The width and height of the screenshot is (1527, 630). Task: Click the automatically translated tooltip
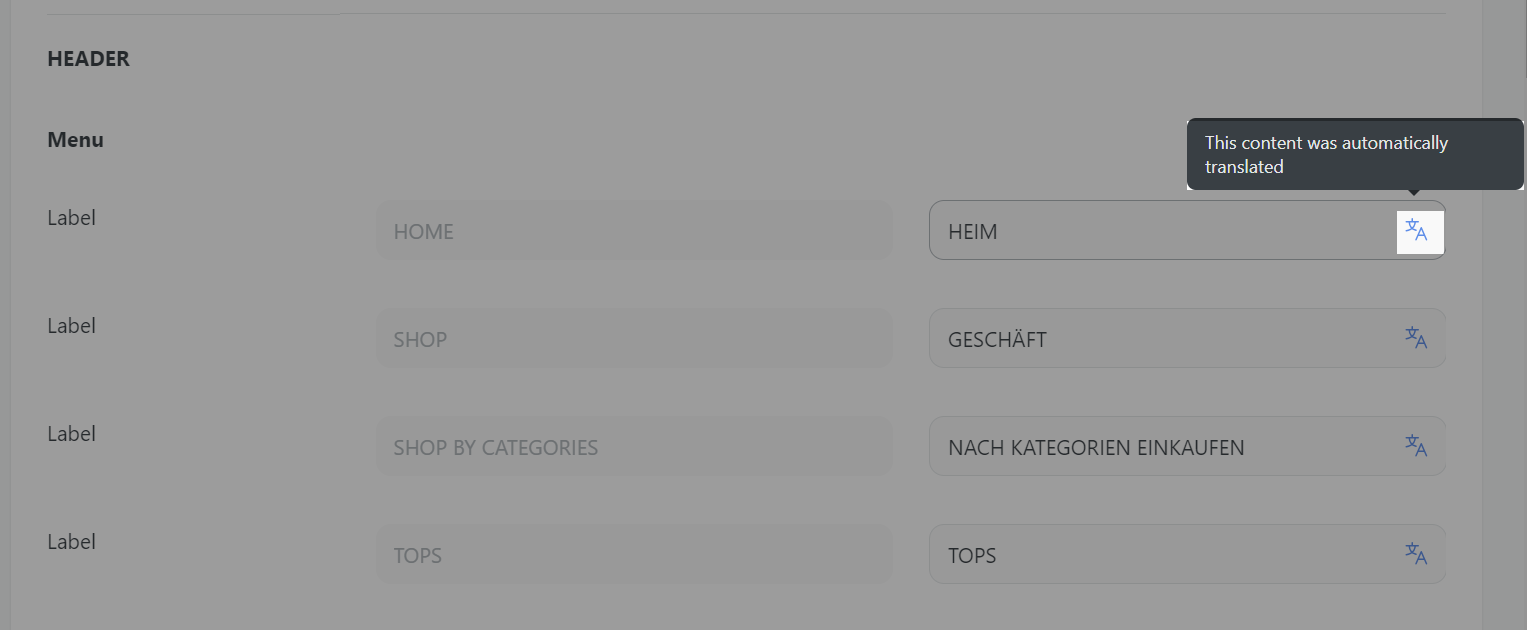coord(1355,155)
